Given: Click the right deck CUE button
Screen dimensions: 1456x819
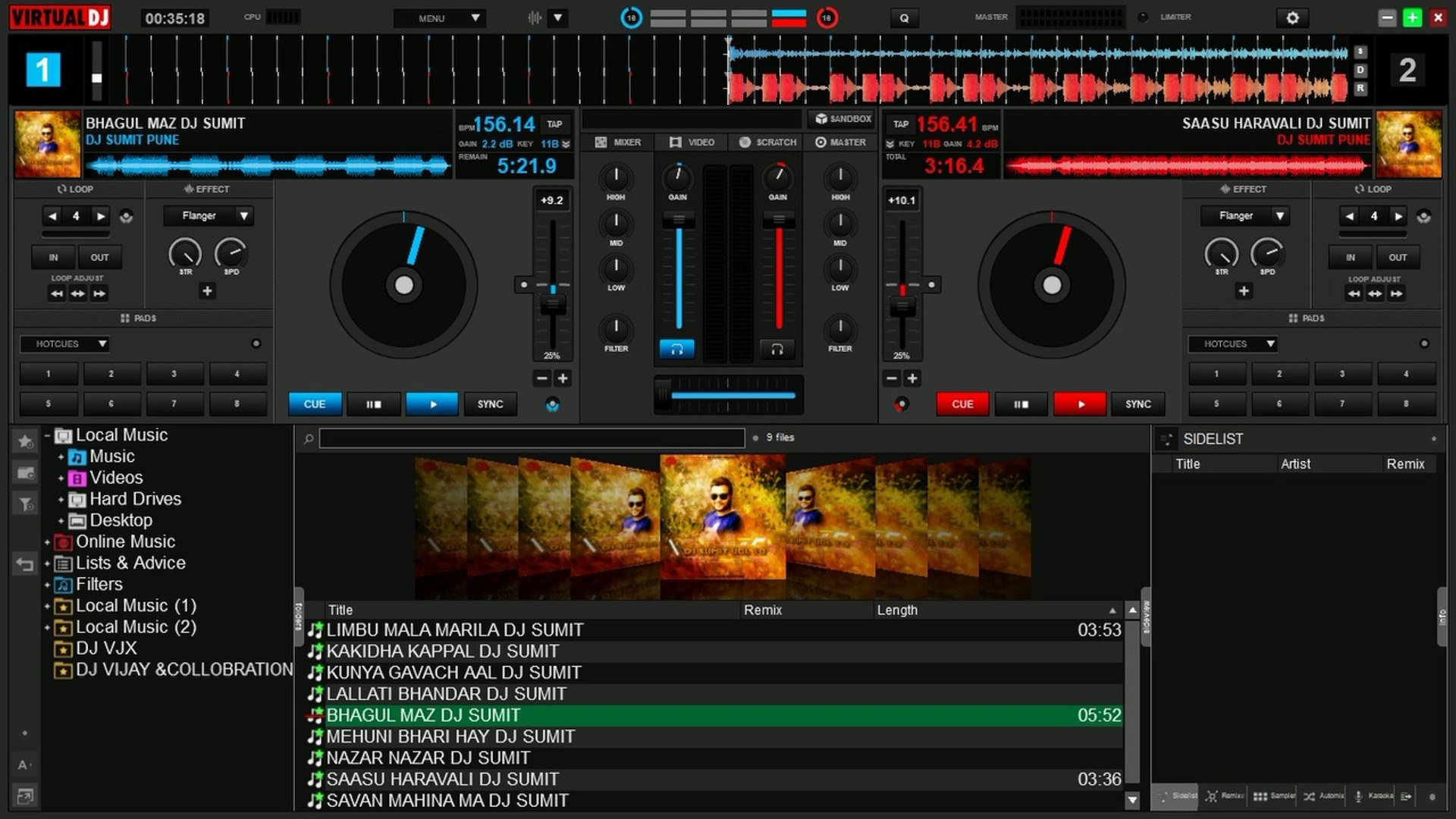Looking at the screenshot, I should coord(962,404).
